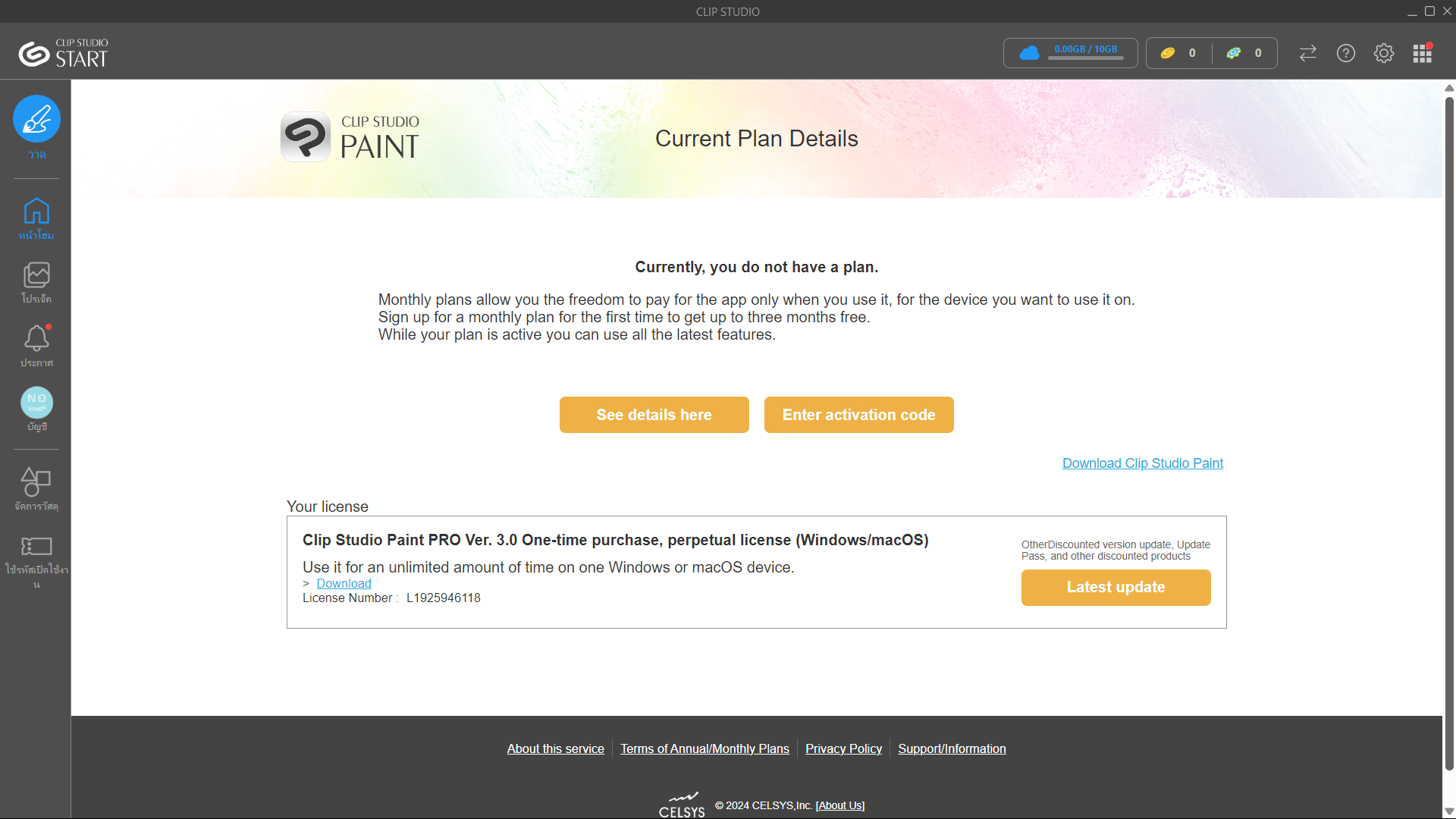Screen dimensions: 1456x819
Task: Open the Support/Information link
Action: 952,748
